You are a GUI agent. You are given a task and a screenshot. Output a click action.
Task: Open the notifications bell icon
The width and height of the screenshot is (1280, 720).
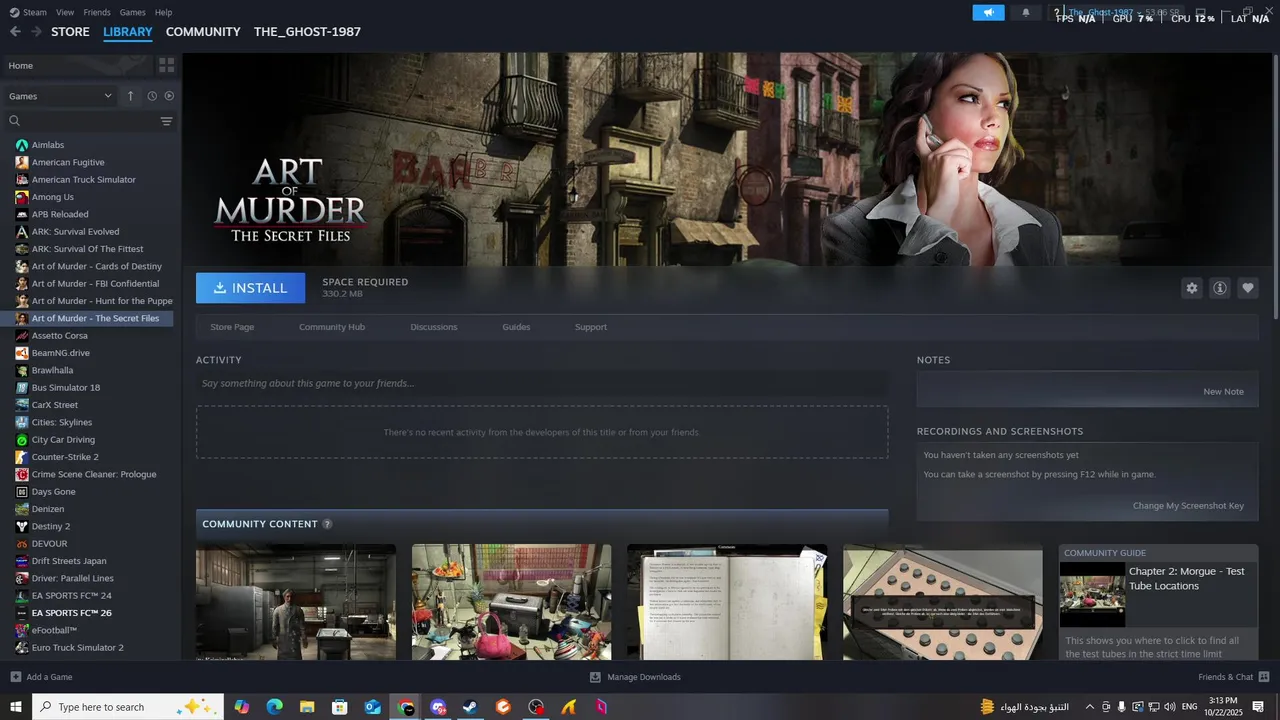click(1026, 13)
